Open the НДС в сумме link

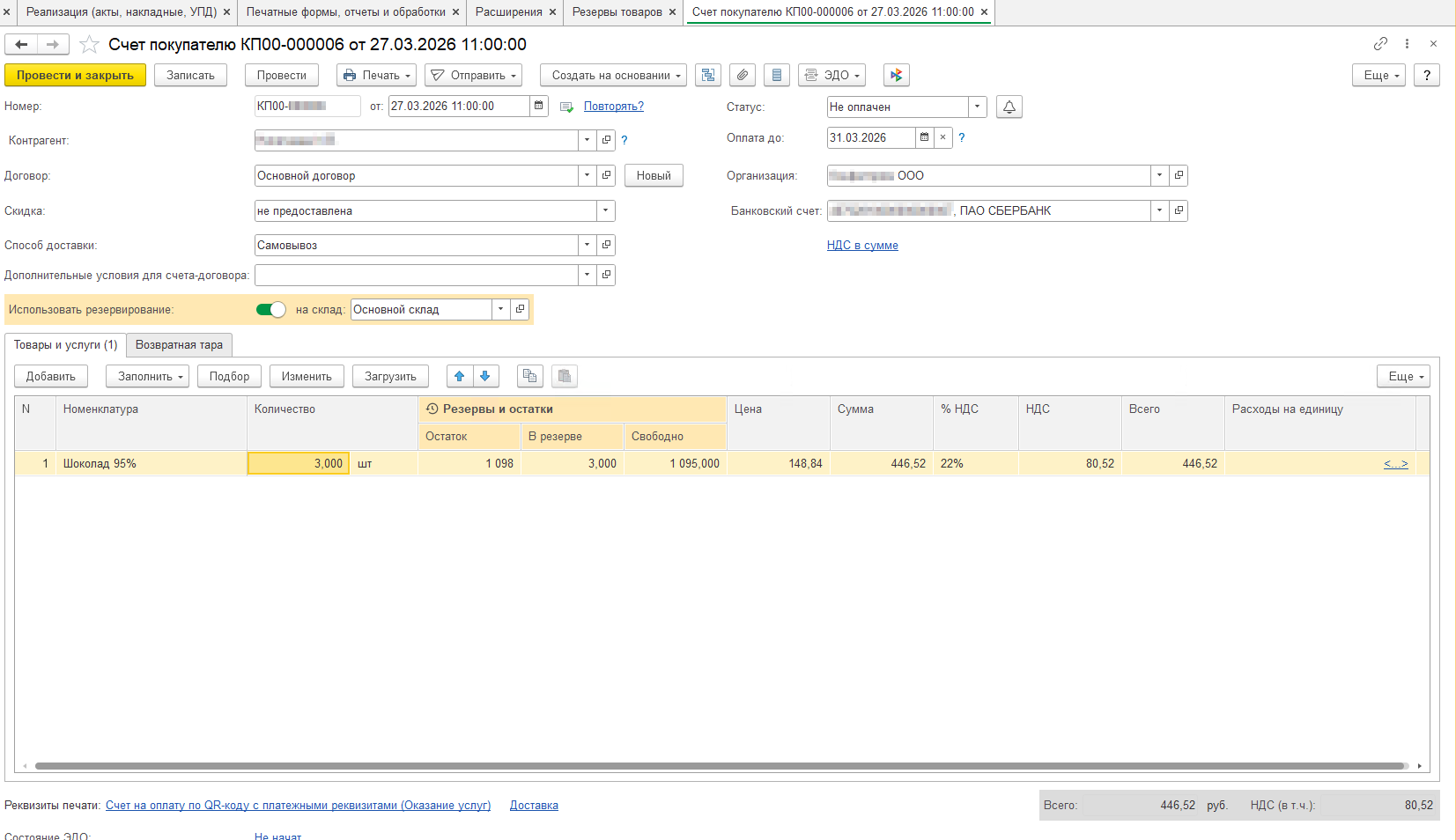coord(862,246)
